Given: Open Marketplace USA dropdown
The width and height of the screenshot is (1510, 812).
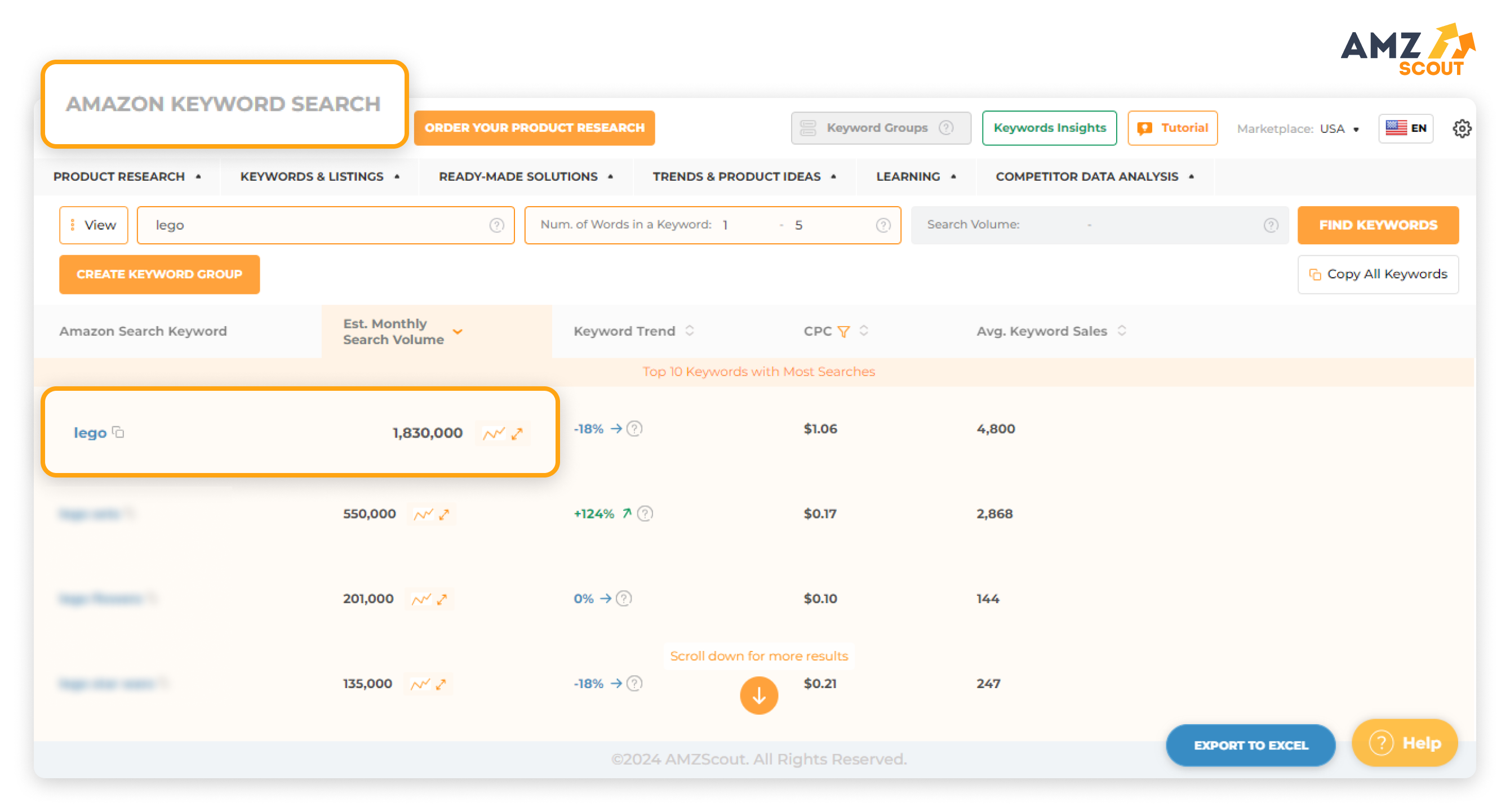Looking at the screenshot, I should 1338,129.
